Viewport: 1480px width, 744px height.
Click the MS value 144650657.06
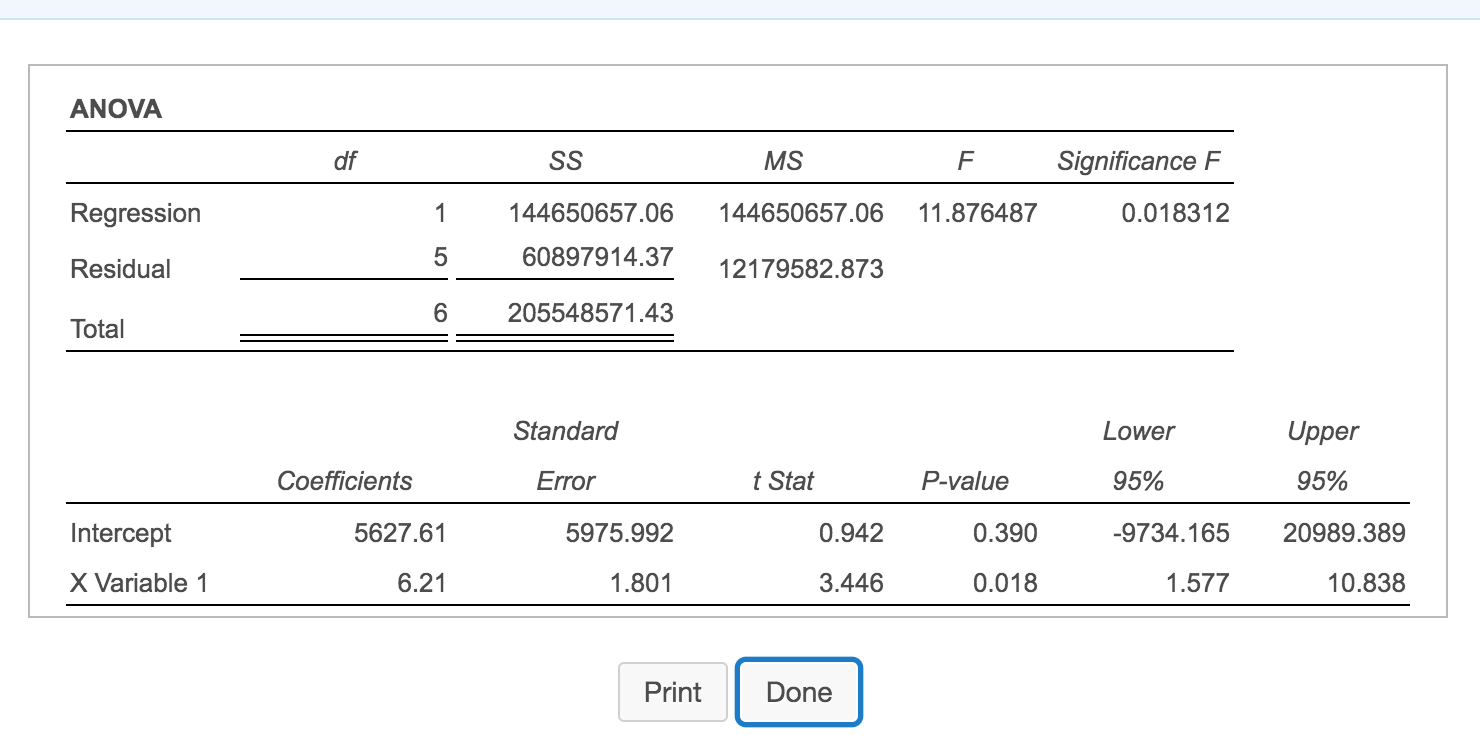[802, 213]
